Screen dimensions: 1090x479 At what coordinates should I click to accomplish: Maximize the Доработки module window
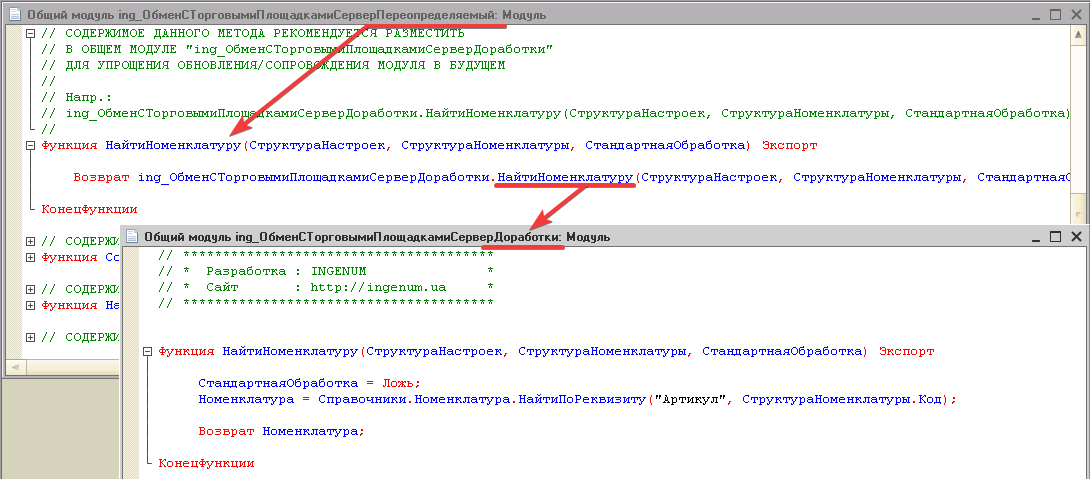click(x=1055, y=237)
